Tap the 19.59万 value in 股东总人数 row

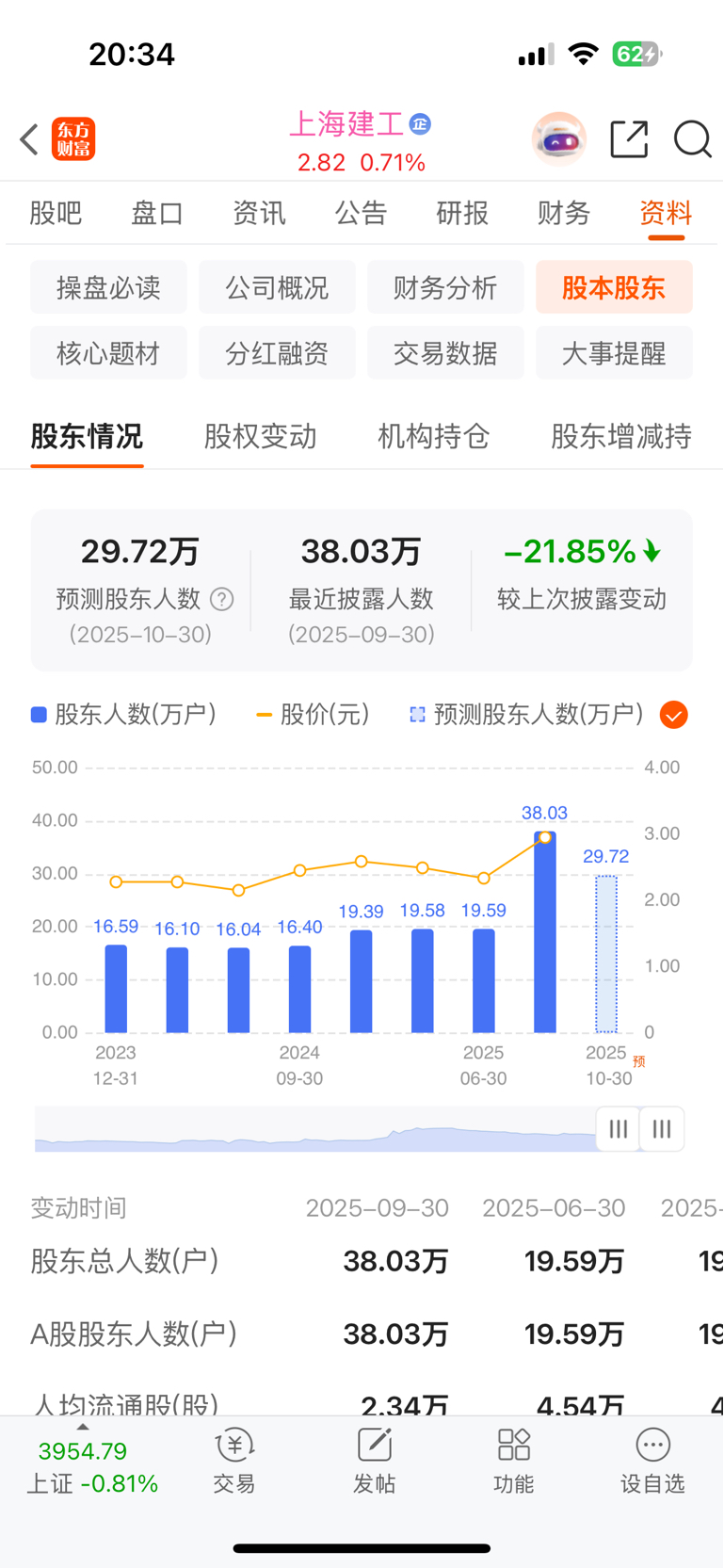(574, 1260)
